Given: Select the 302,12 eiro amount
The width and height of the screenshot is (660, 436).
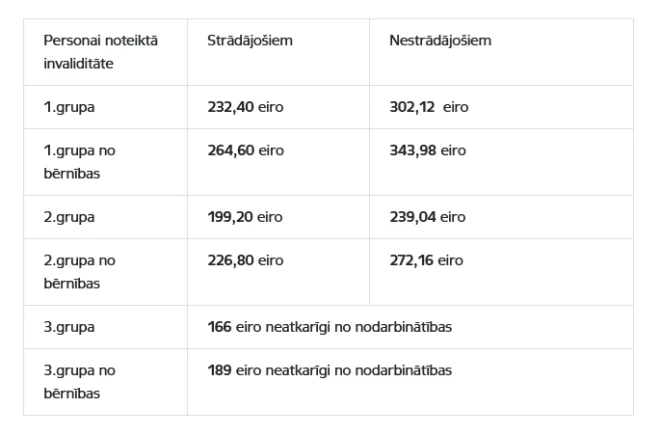Looking at the screenshot, I should pyautogui.click(x=429, y=108).
